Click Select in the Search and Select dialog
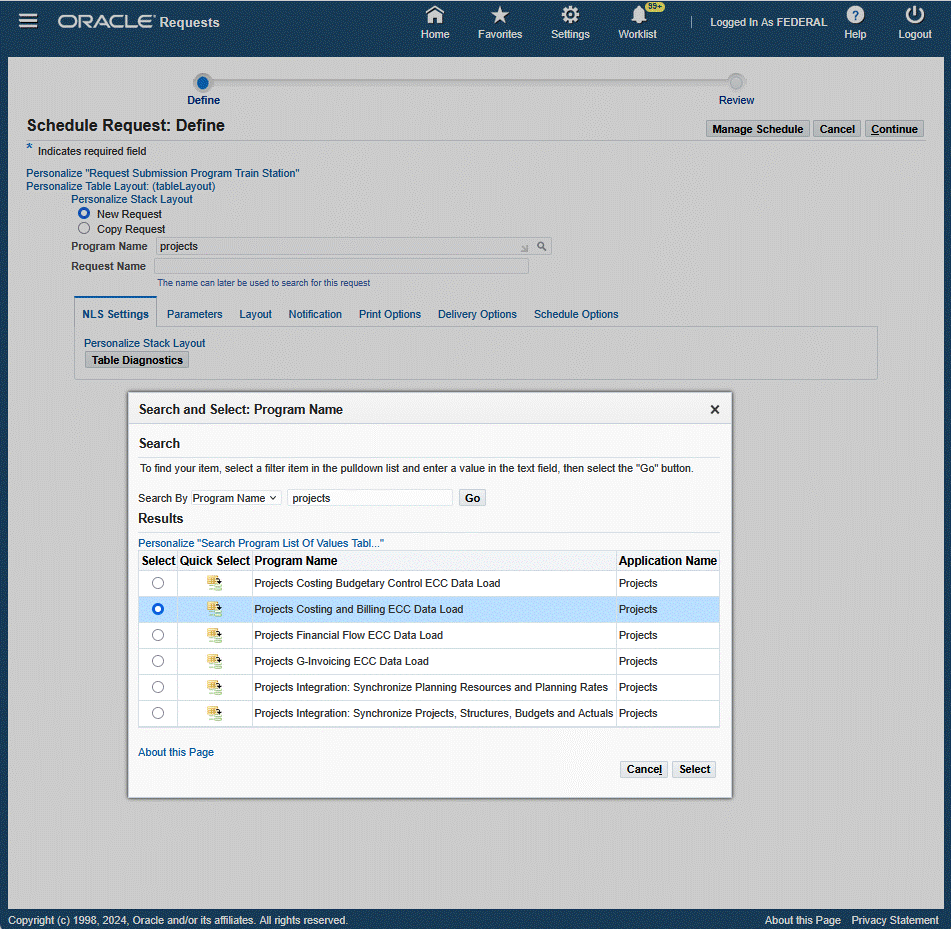The width and height of the screenshot is (951, 929). [x=694, y=769]
